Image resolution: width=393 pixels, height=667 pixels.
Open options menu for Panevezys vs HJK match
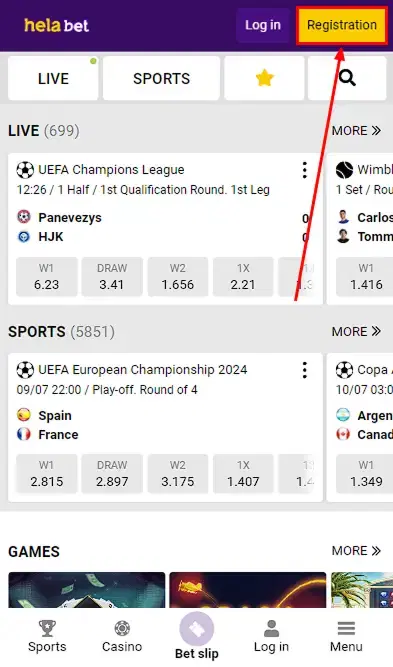pyautogui.click(x=305, y=170)
